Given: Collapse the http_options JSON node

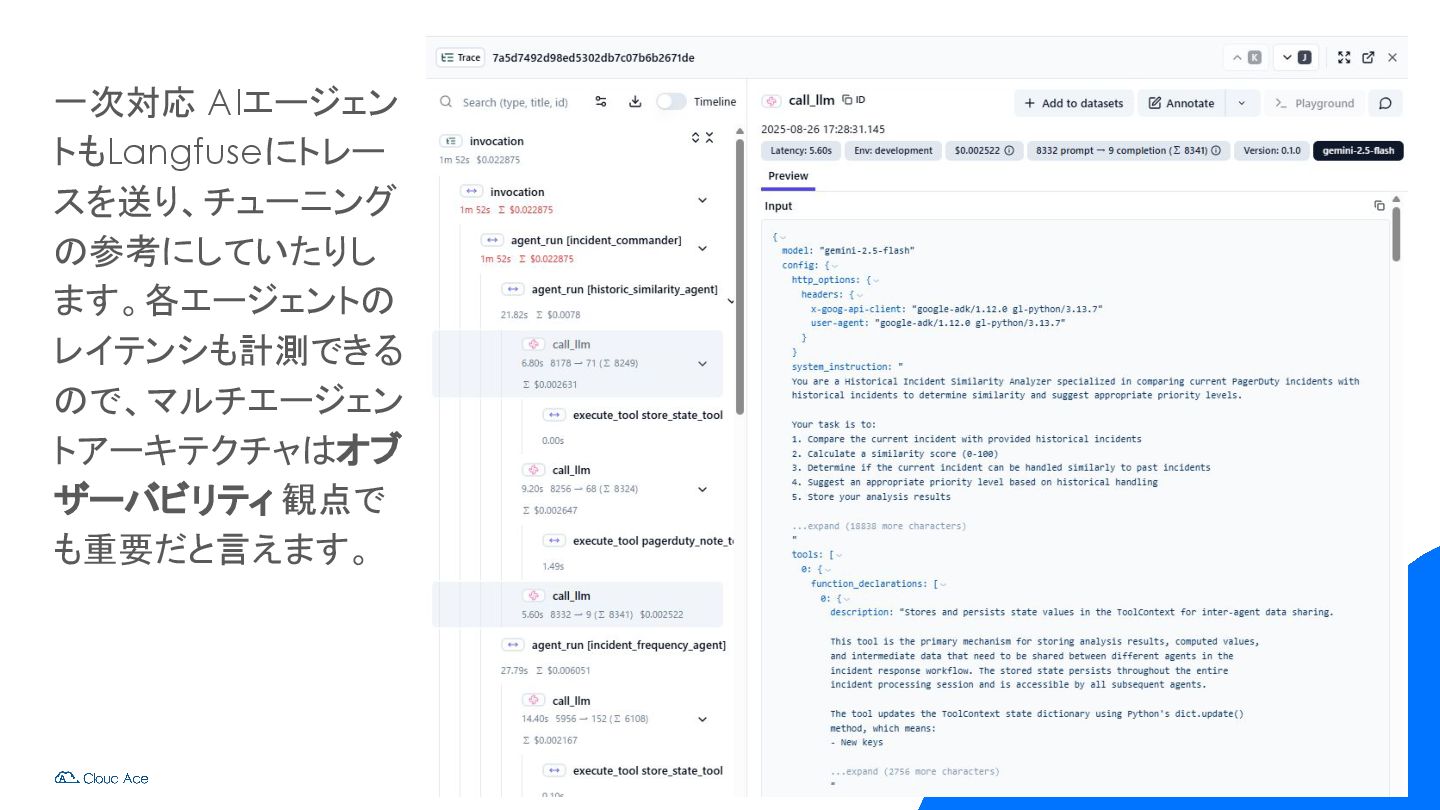Looking at the screenshot, I should (876, 280).
